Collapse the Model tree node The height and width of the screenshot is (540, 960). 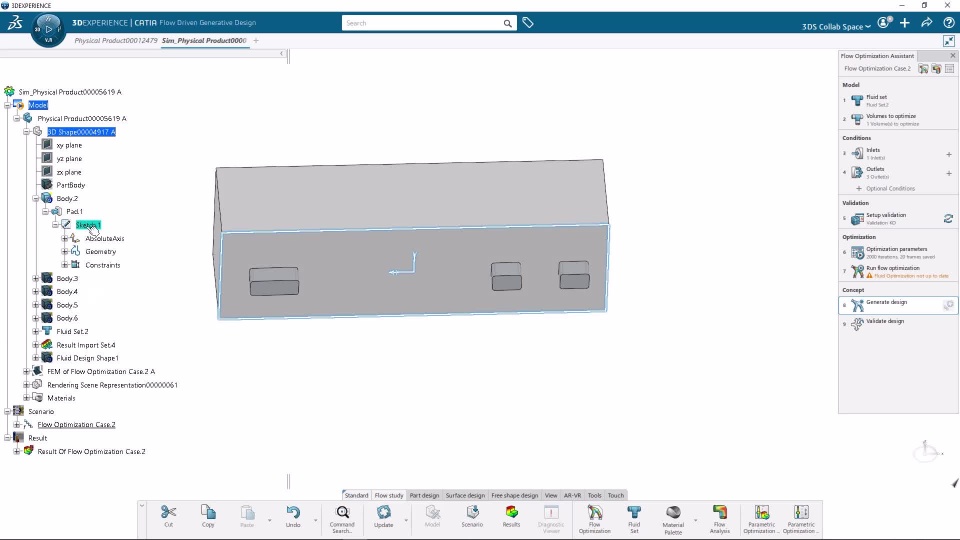coord(7,105)
